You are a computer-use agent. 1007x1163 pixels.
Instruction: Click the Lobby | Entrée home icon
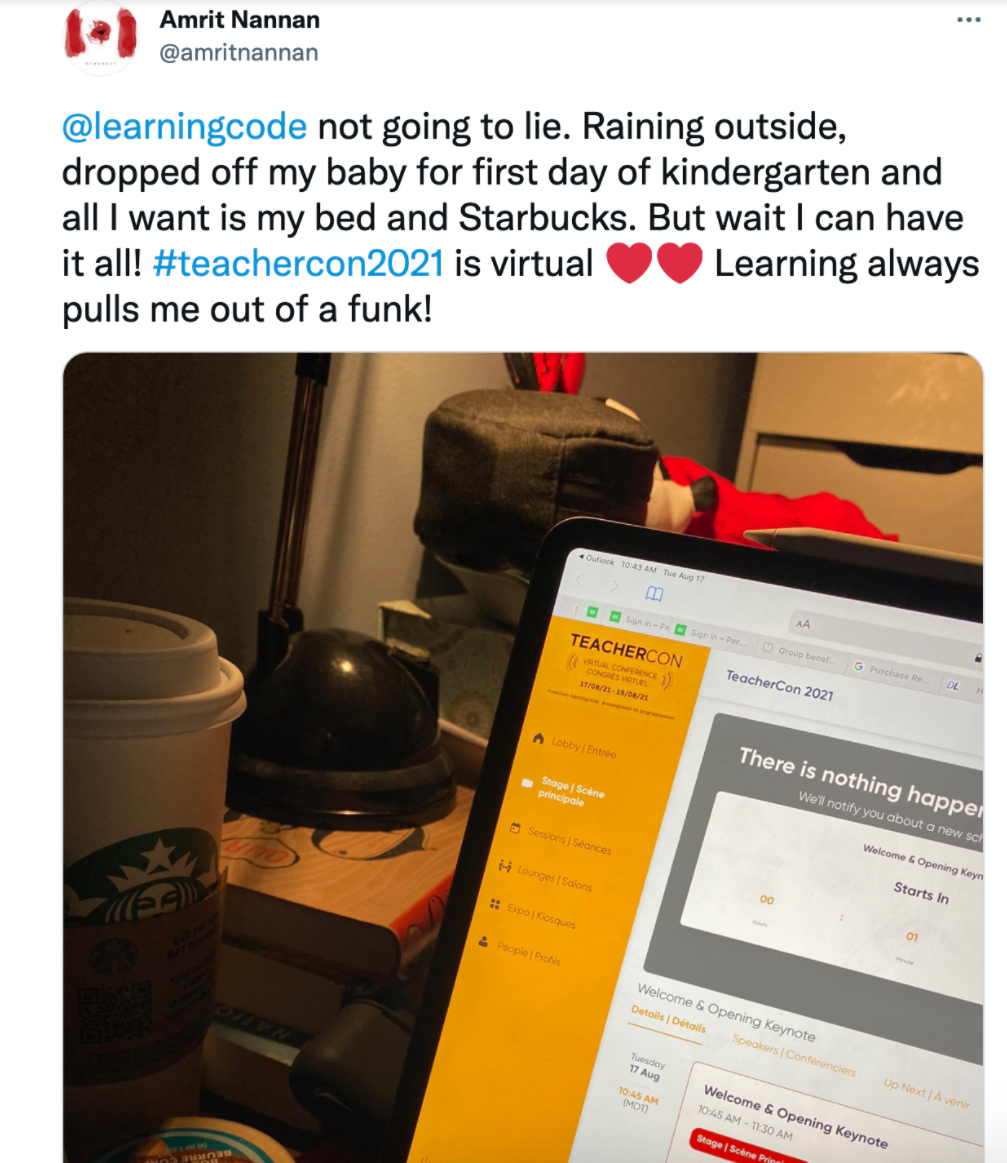538,738
